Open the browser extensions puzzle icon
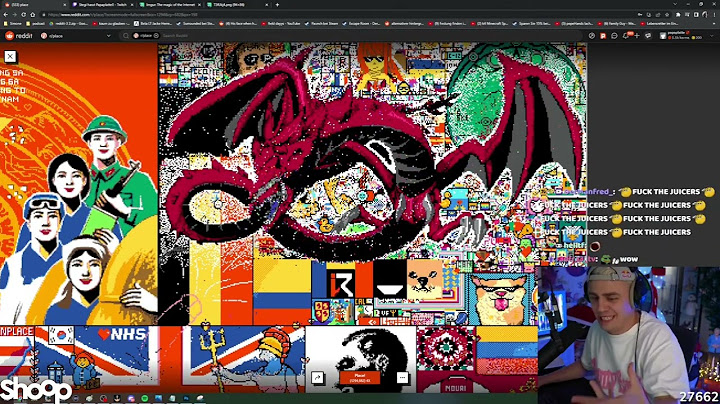 point(678,15)
